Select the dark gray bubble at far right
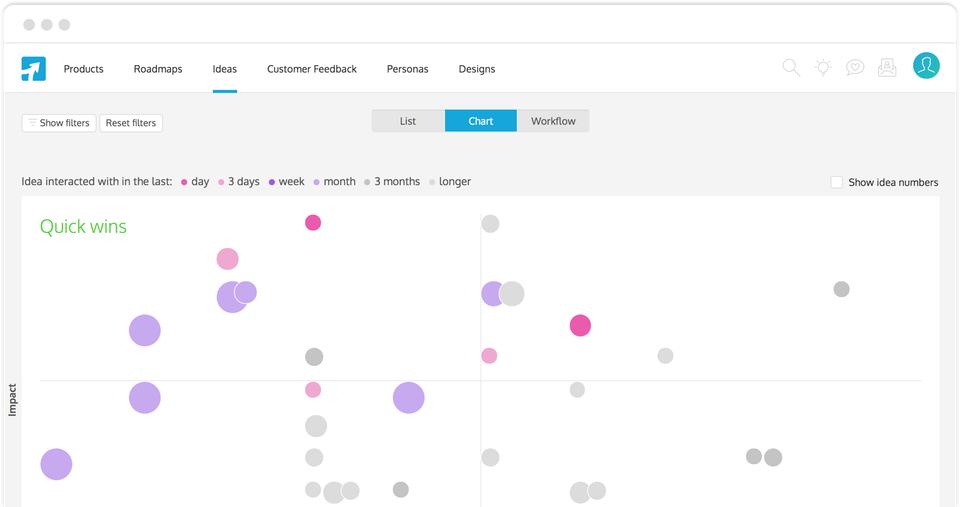960x507 pixels. [842, 289]
